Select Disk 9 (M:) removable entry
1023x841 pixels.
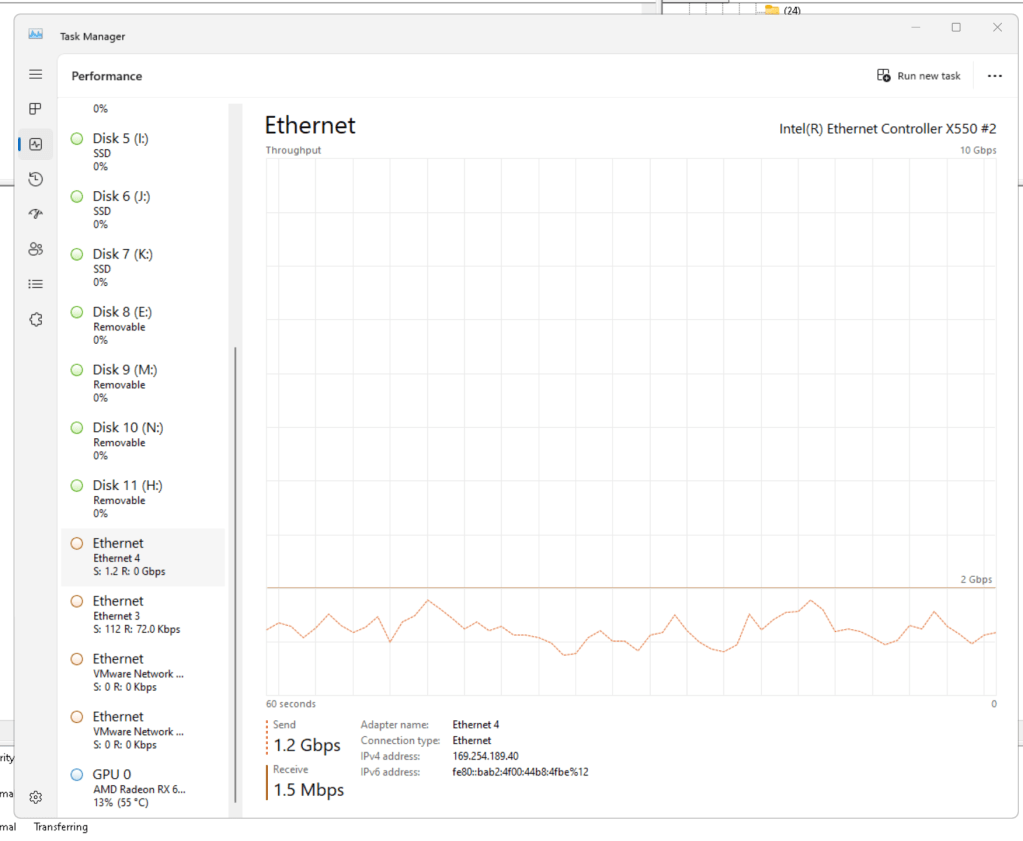point(143,383)
